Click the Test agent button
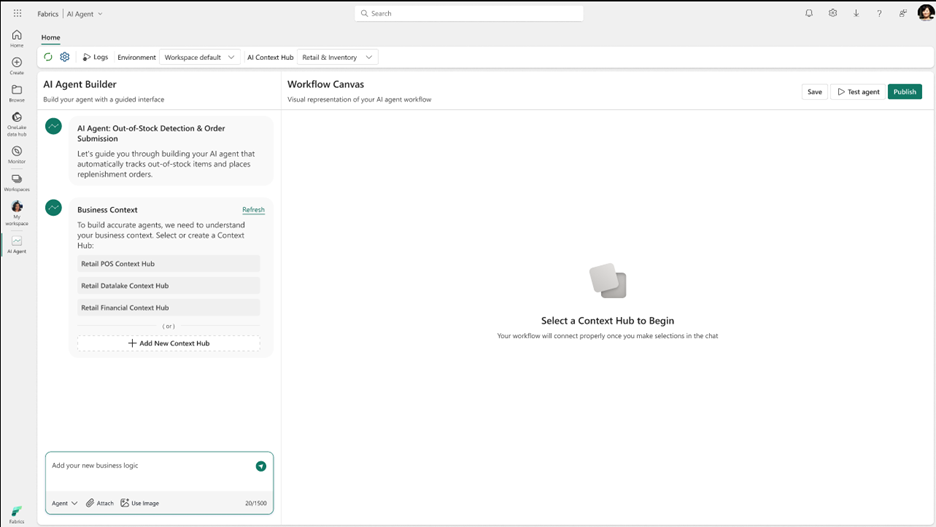The image size is (936, 527). pyautogui.click(x=858, y=92)
